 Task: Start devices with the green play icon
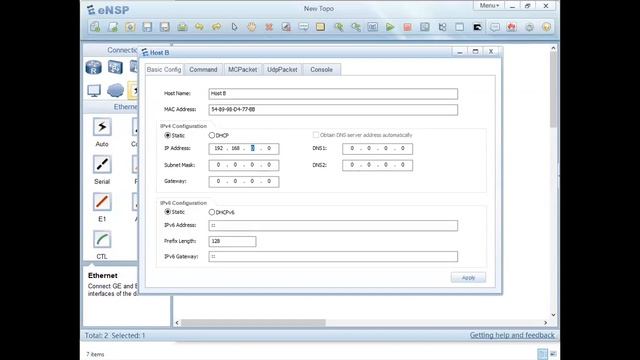[x=390, y=27]
